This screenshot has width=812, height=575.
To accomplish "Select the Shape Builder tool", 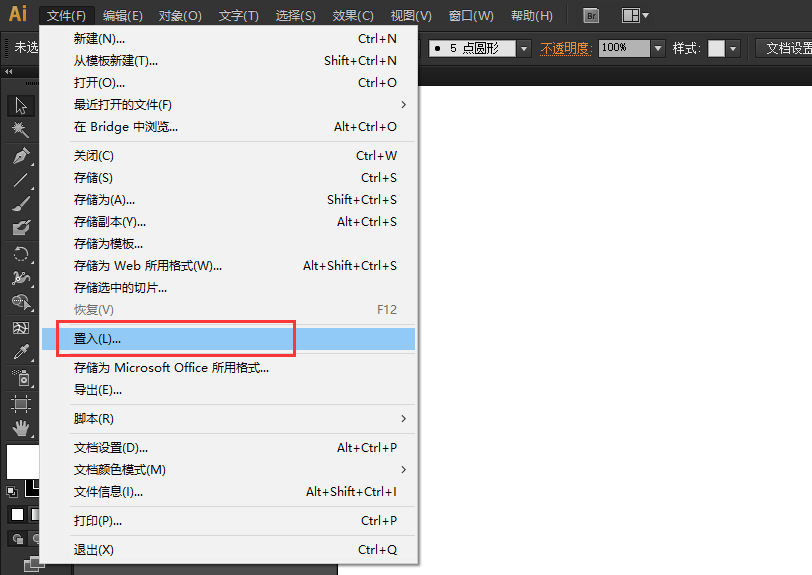I will click(x=21, y=301).
